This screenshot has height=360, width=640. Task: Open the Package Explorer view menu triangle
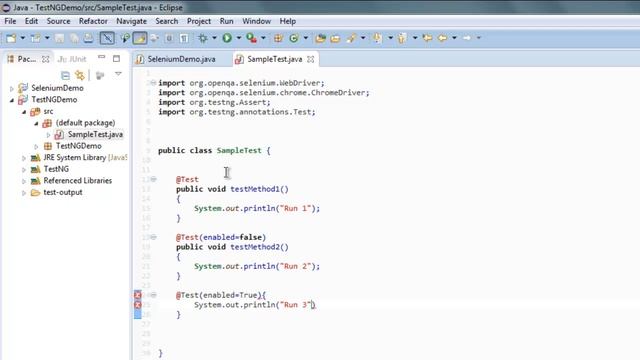pos(118,74)
